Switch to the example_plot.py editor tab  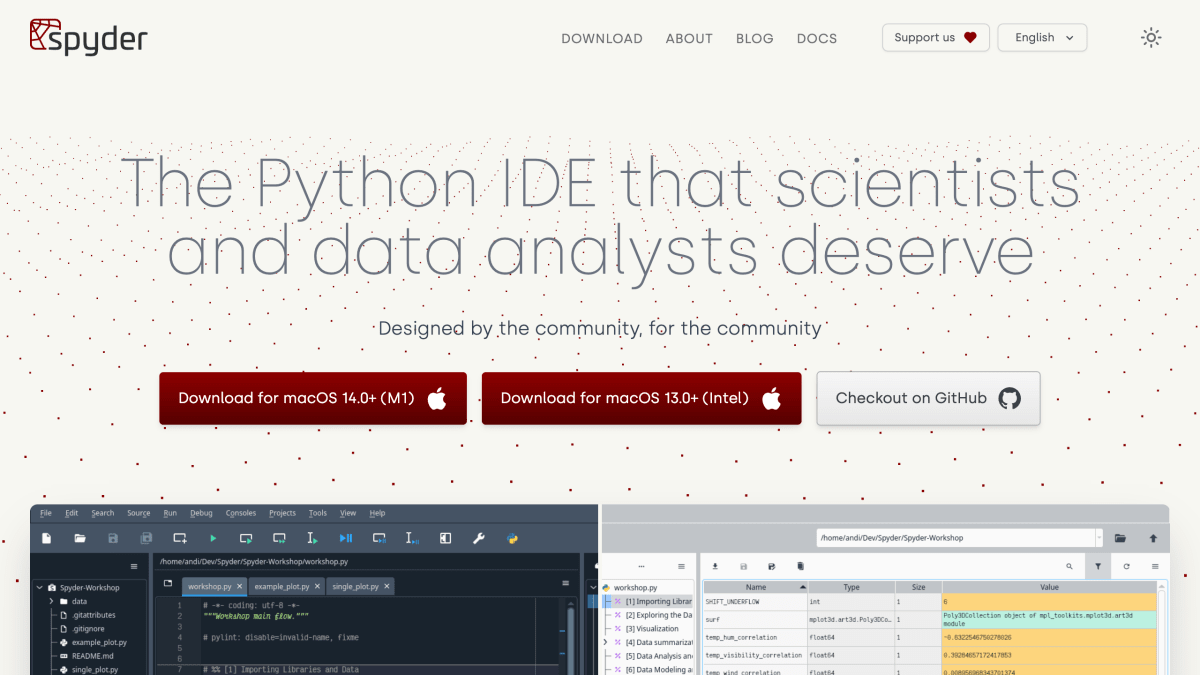[287, 586]
